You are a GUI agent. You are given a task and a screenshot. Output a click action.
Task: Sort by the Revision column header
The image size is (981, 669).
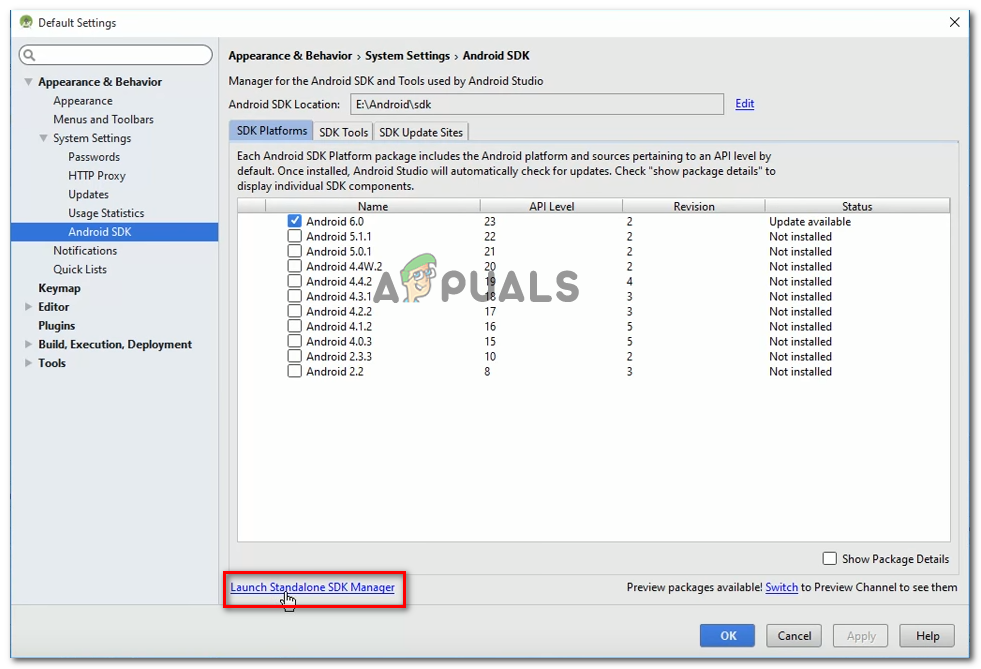pyautogui.click(x=694, y=207)
